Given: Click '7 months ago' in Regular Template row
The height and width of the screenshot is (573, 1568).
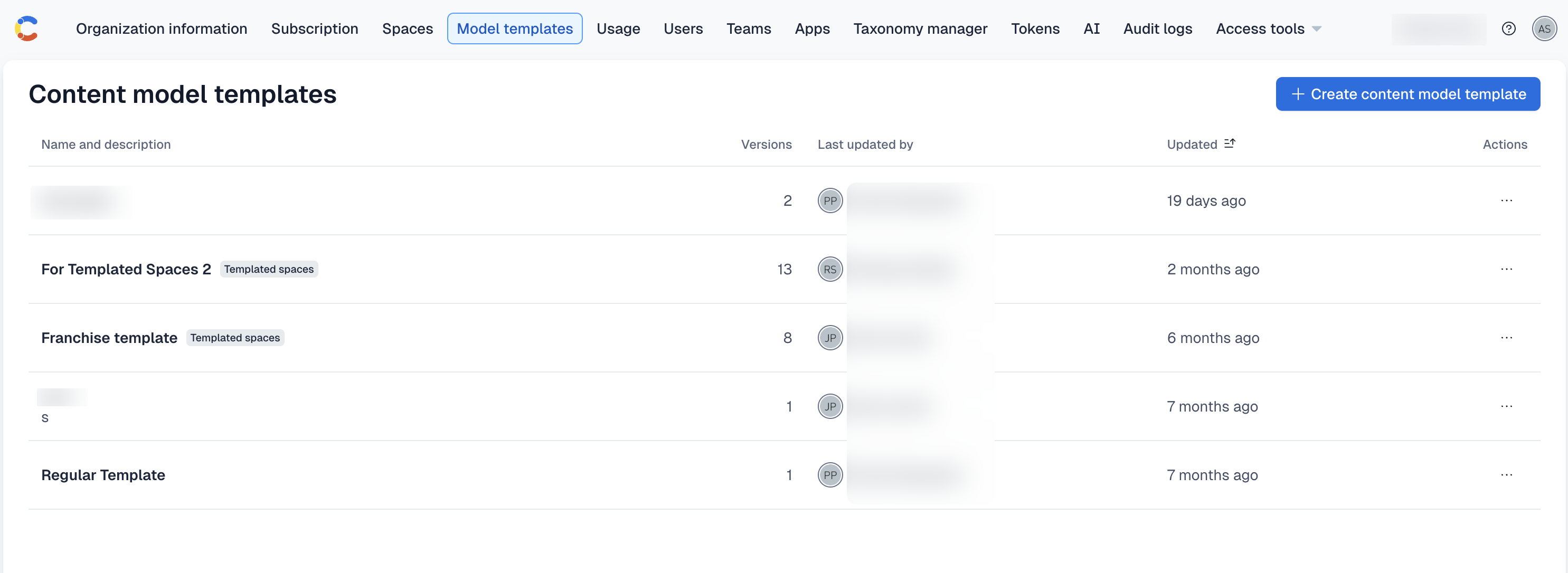Looking at the screenshot, I should tap(1212, 475).
